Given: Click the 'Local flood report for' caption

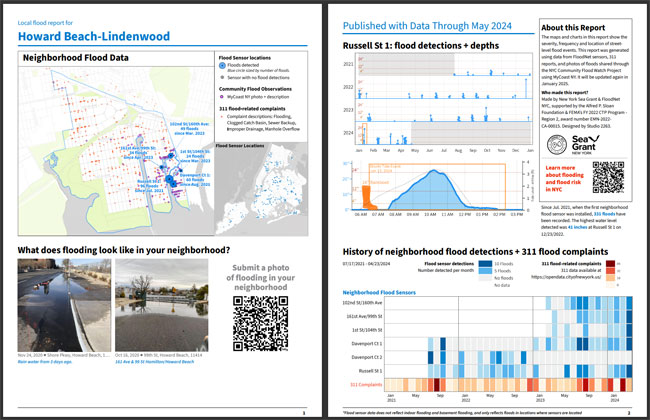Looking at the screenshot, I should click(45, 23).
